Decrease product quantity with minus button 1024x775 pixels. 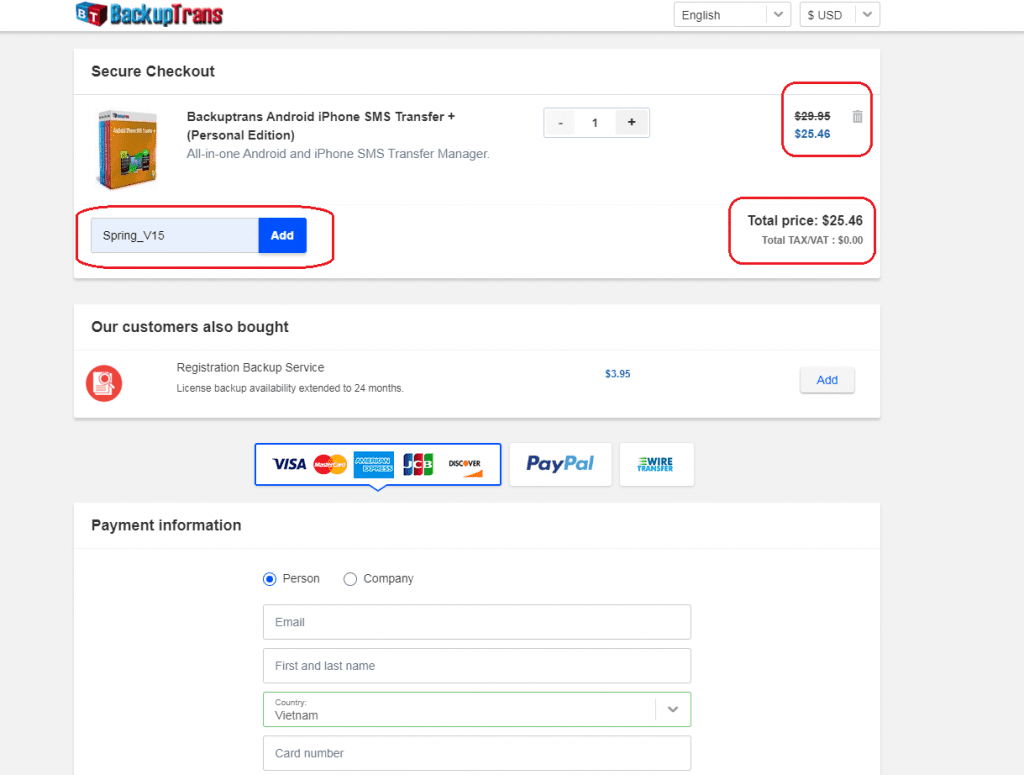[560, 123]
